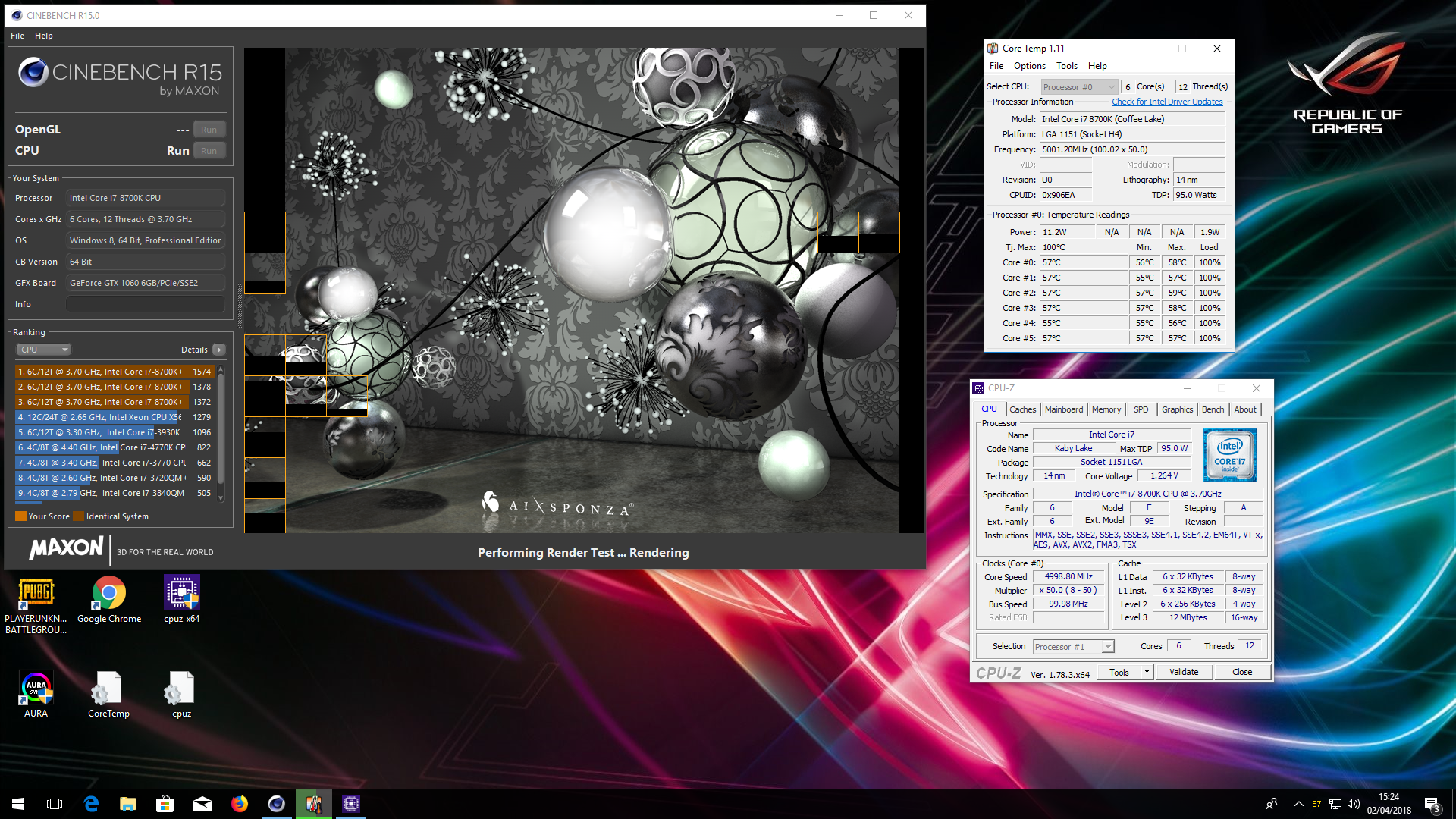Select the Intel Xeon ranking row scoring 1279

(x=115, y=417)
